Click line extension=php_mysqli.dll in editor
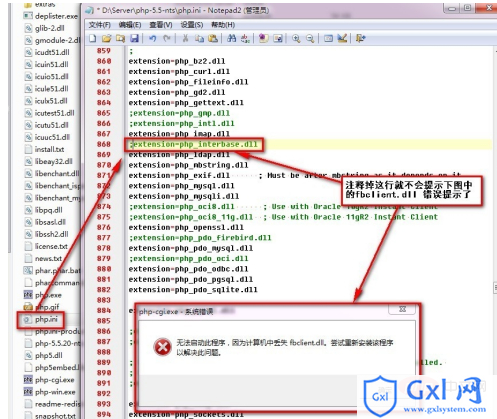This screenshot has width=497, height=419. pyautogui.click(x=184, y=196)
